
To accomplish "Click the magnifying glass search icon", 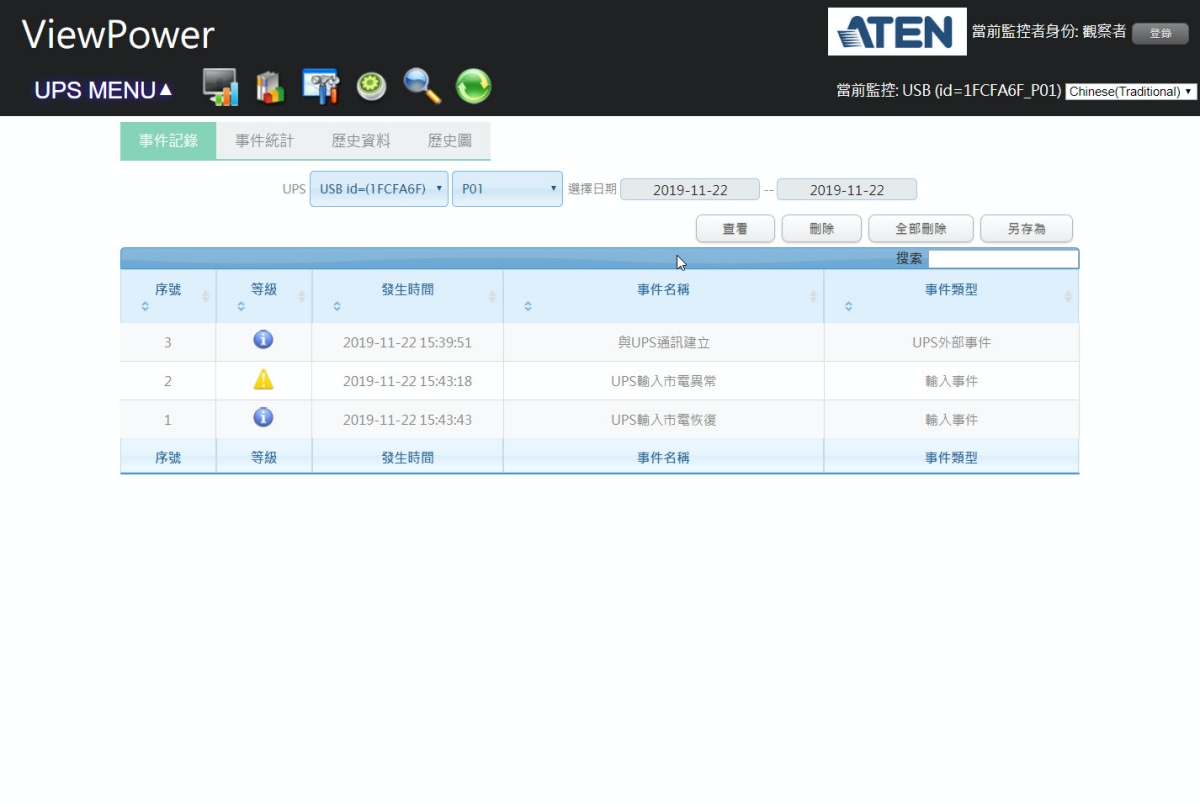I will (422, 87).
